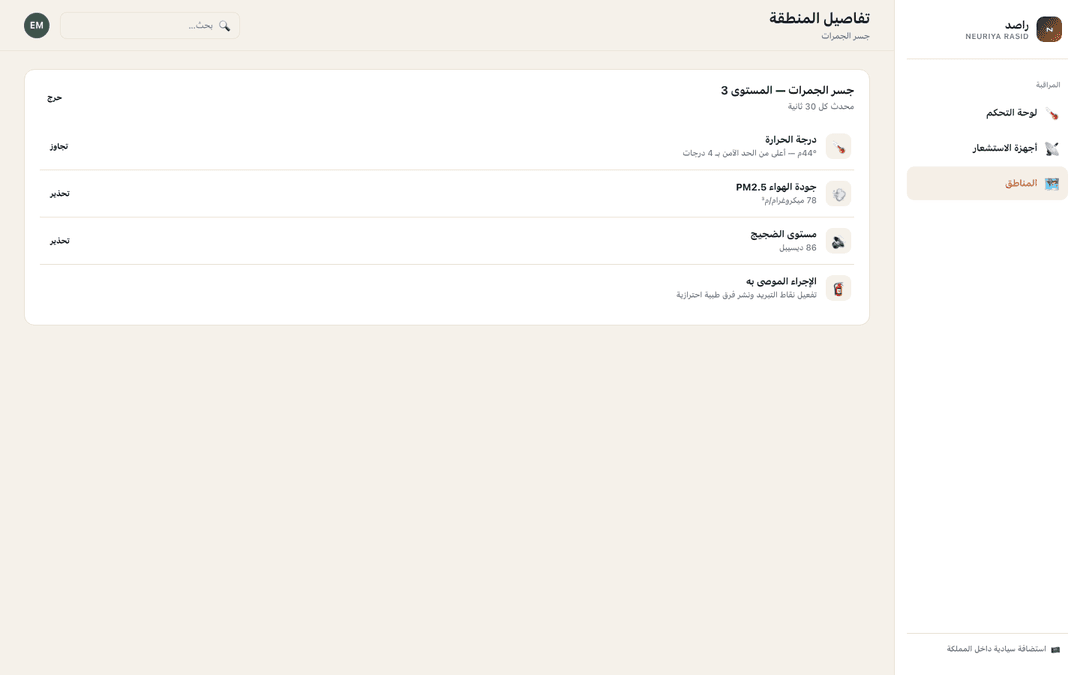Click the satellite sensor icon in sidebar
1080x675 pixels.
(x=1051, y=148)
